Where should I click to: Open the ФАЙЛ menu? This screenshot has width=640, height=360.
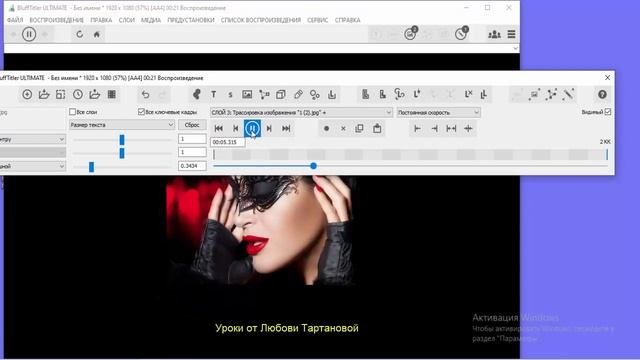tap(15, 20)
